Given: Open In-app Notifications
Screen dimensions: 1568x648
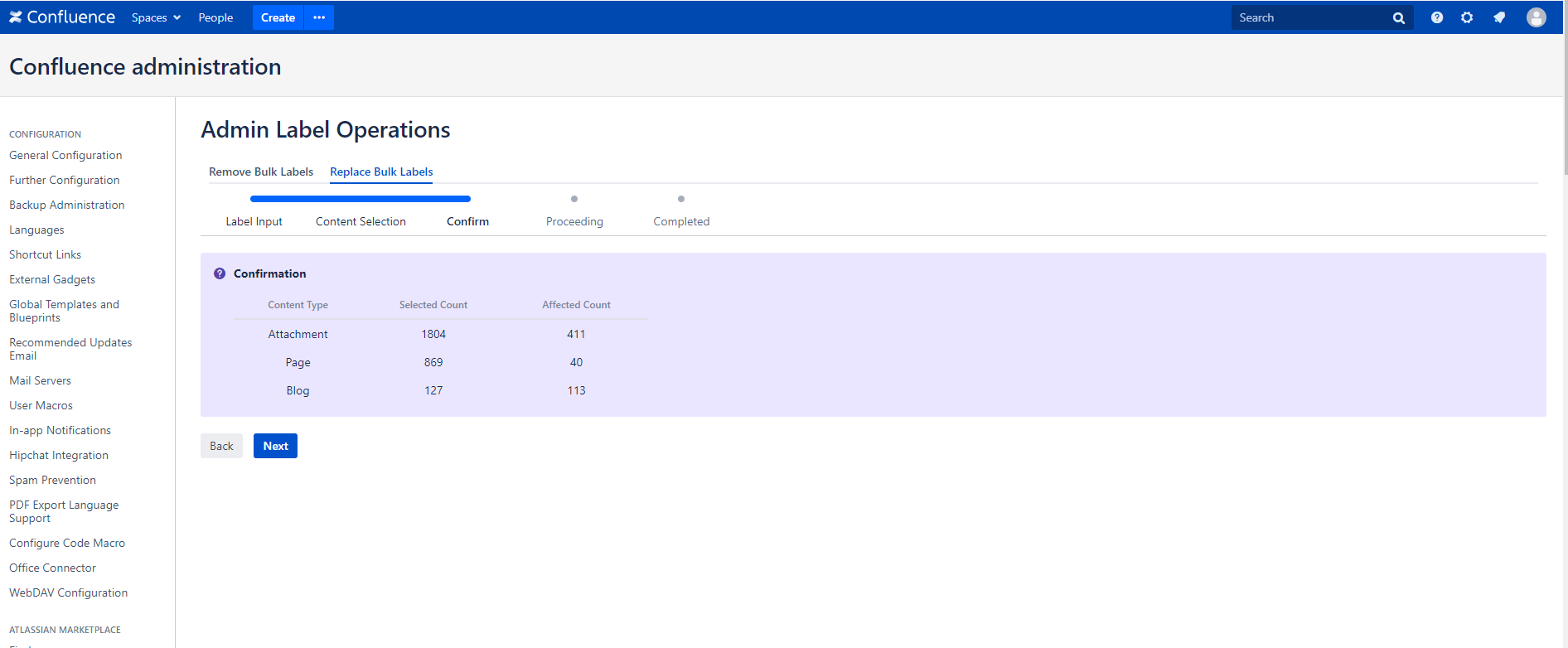Looking at the screenshot, I should coord(60,430).
